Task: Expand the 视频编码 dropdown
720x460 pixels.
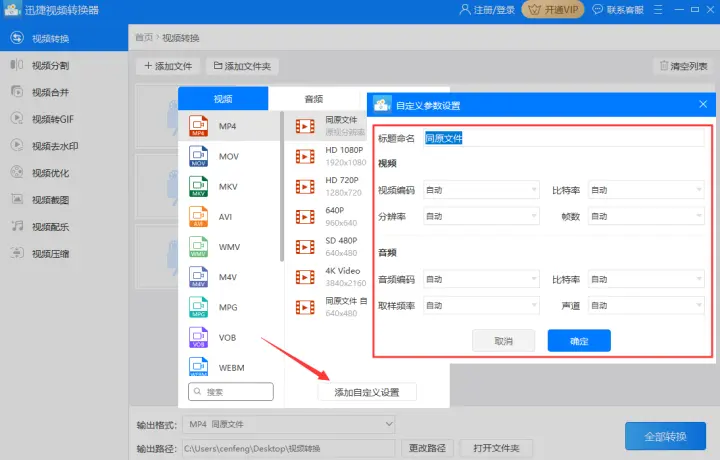Action: (481, 190)
